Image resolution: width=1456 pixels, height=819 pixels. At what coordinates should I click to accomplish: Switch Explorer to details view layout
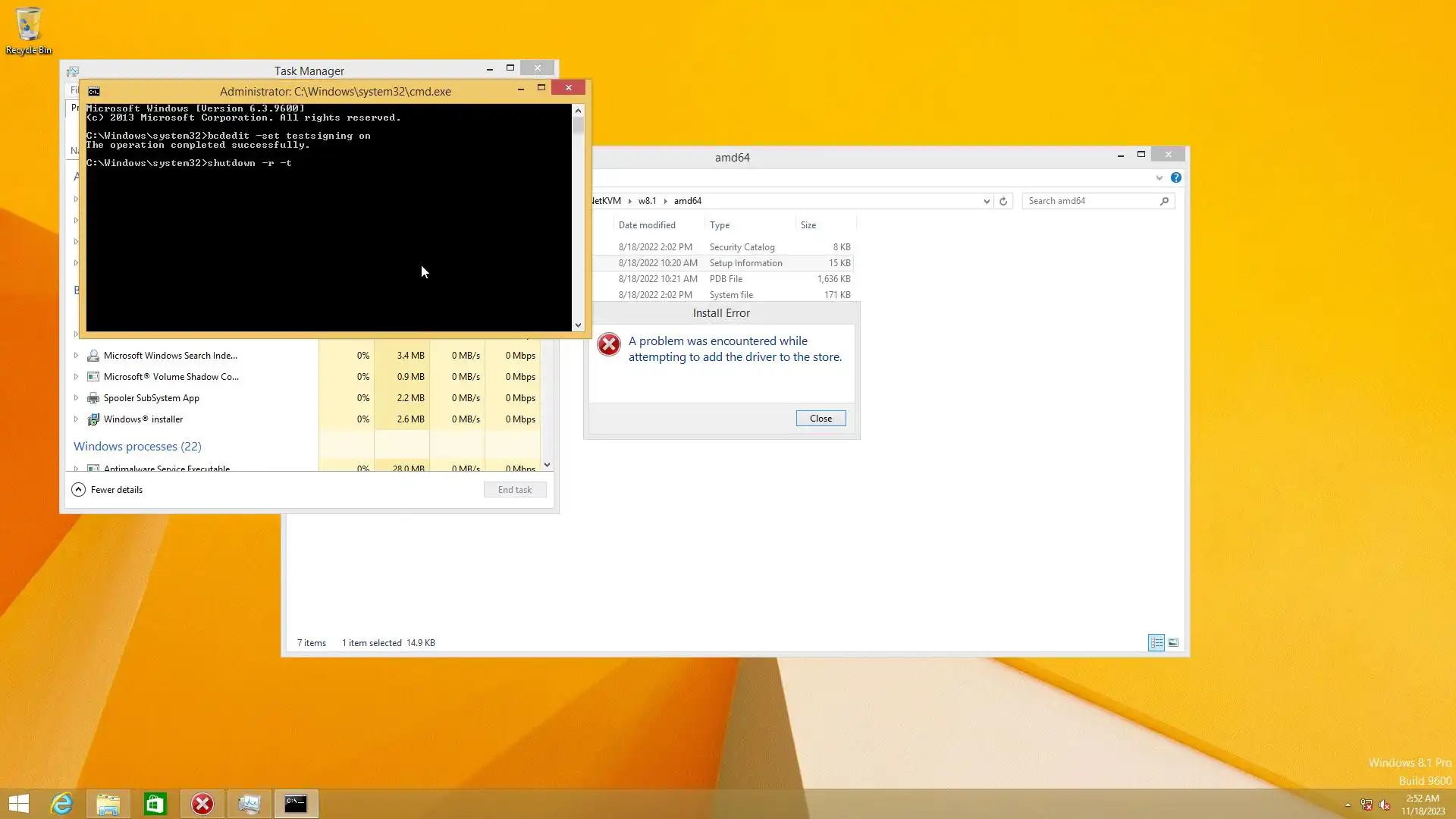click(1156, 643)
